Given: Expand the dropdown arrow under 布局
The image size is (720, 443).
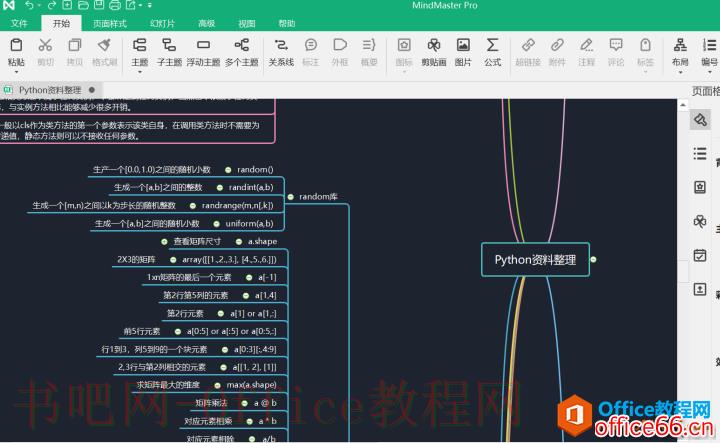Looking at the screenshot, I should pyautogui.click(x=680, y=72).
